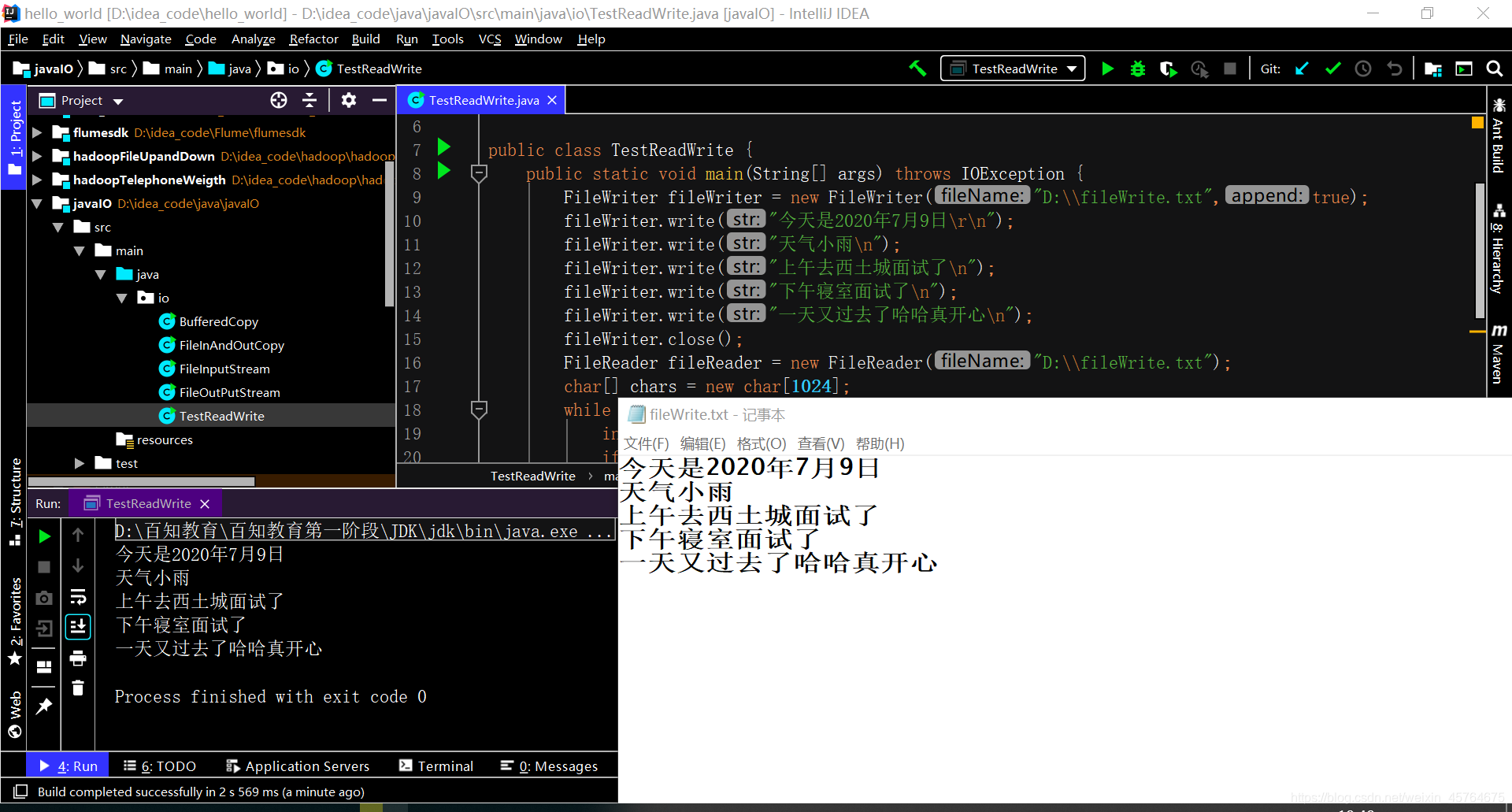The height and width of the screenshot is (812, 1512).
Task: Click camera dump threads icon in Run panel
Action: (x=45, y=598)
